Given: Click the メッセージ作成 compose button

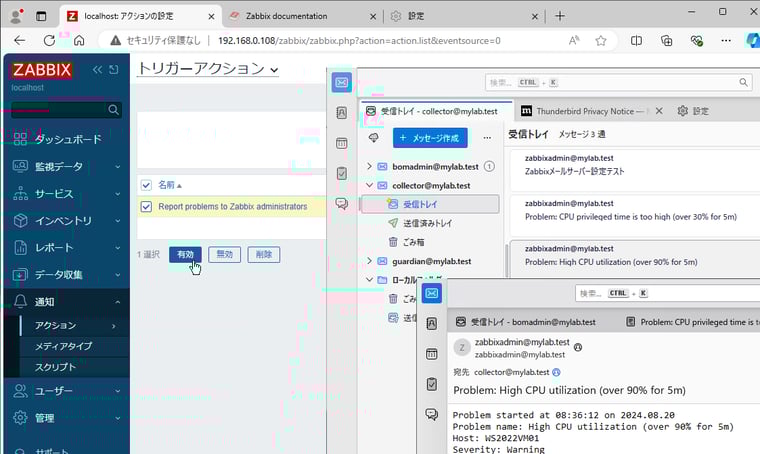Looking at the screenshot, I should (x=430, y=138).
